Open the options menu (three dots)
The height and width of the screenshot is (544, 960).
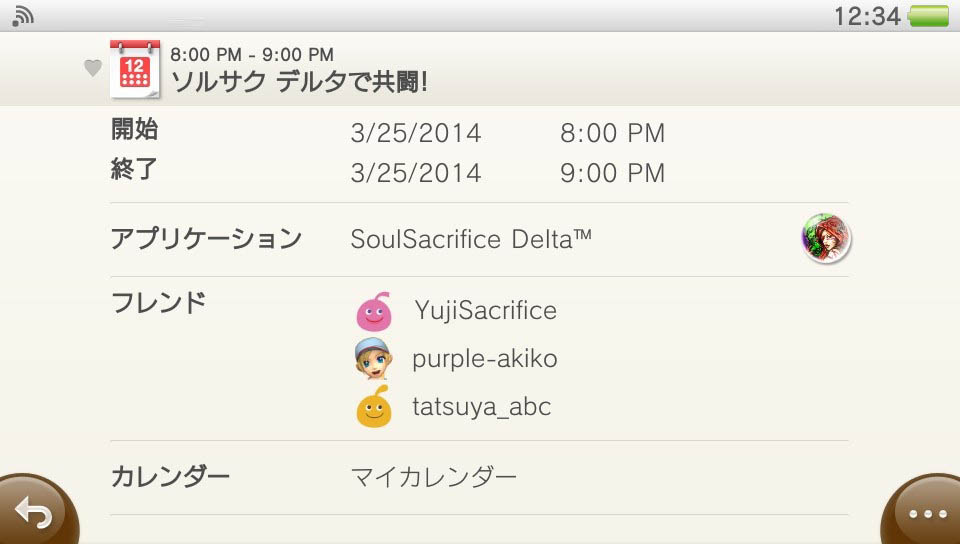coord(926,514)
